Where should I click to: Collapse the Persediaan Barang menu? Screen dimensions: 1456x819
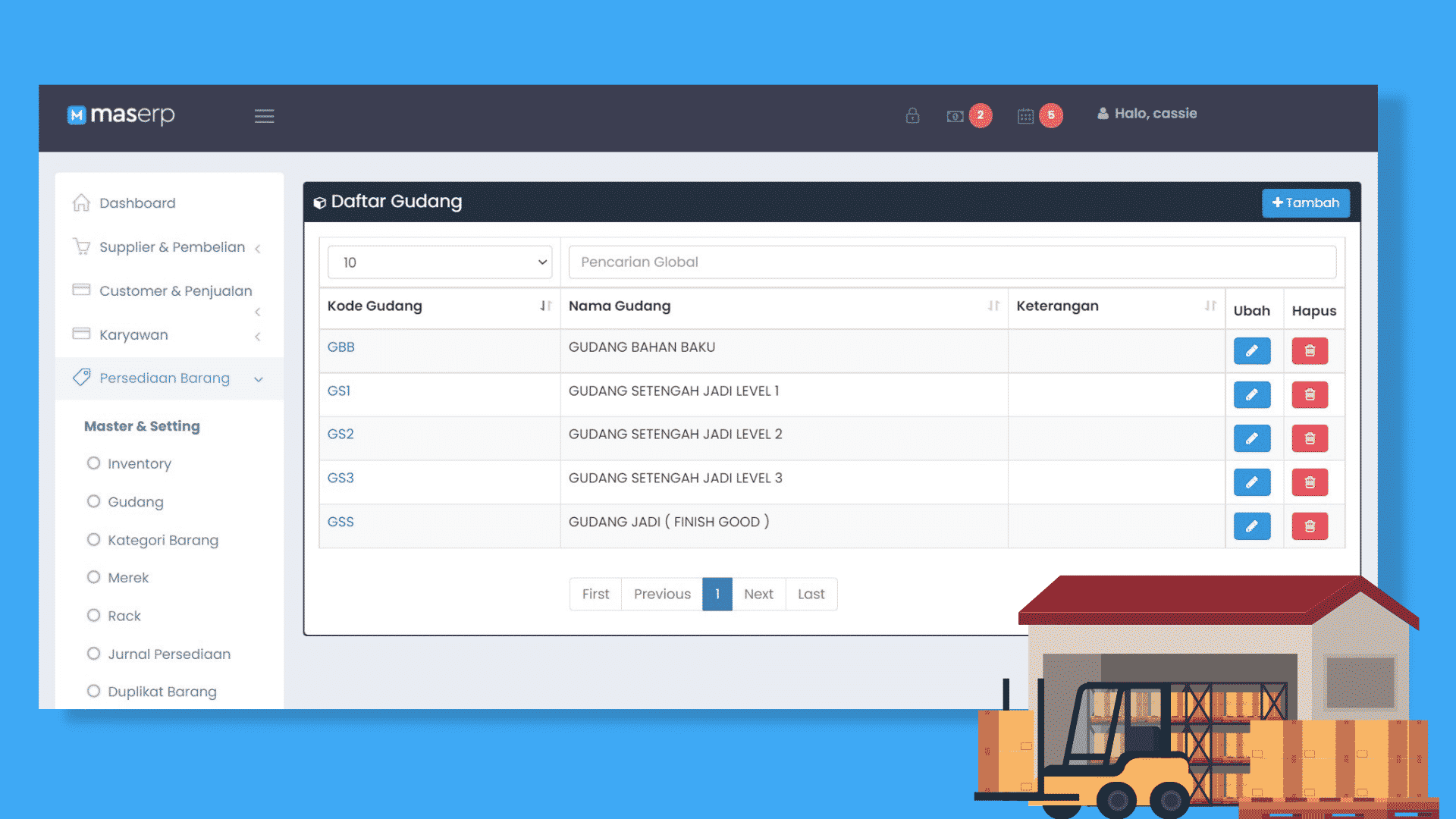click(x=165, y=378)
